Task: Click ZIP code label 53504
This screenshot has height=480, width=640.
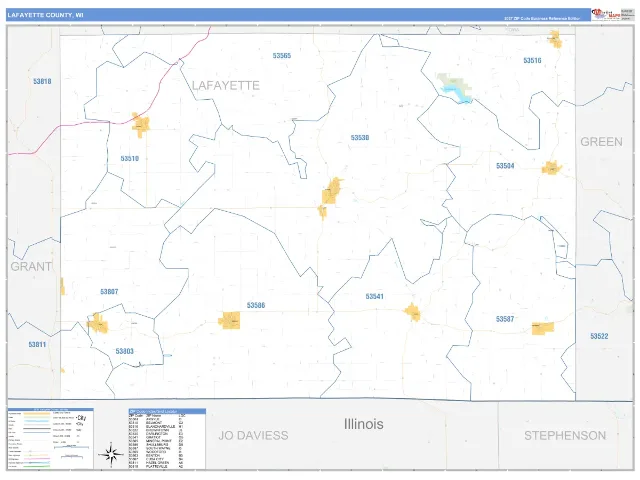Action: click(x=505, y=166)
